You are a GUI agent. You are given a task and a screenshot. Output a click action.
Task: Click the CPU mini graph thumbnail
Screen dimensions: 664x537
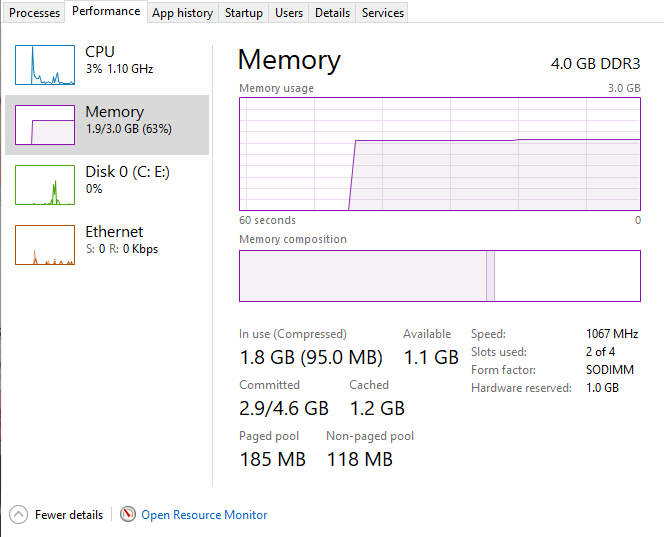(x=45, y=65)
